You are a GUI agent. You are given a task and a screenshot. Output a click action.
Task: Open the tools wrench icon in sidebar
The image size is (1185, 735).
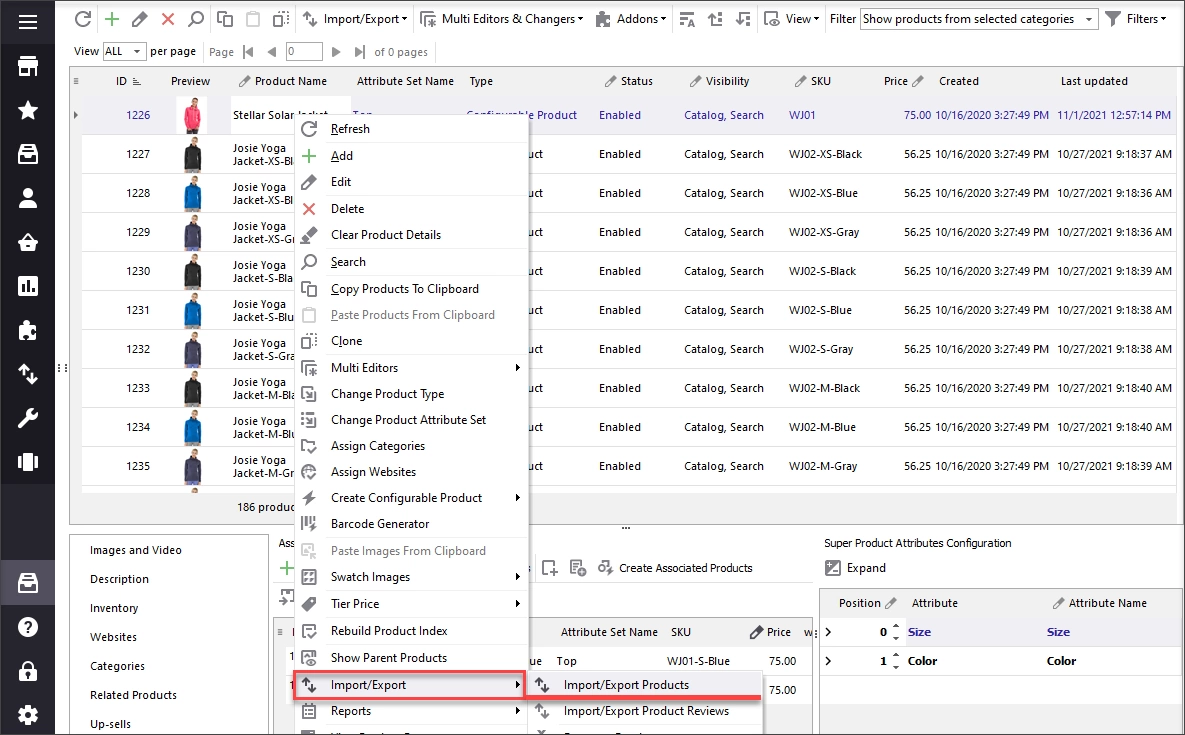tap(28, 418)
